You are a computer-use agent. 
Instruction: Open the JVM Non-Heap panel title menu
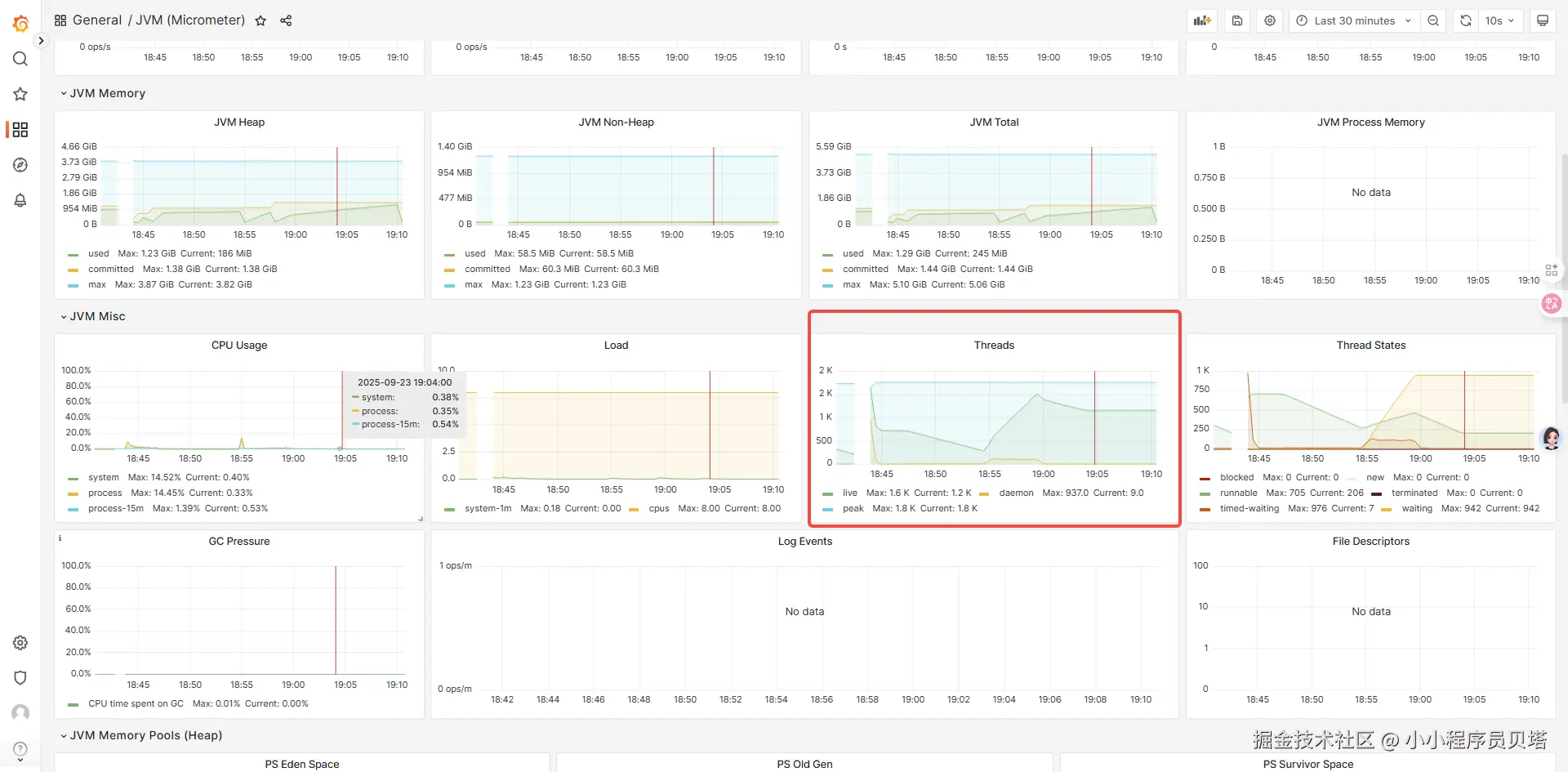click(617, 123)
